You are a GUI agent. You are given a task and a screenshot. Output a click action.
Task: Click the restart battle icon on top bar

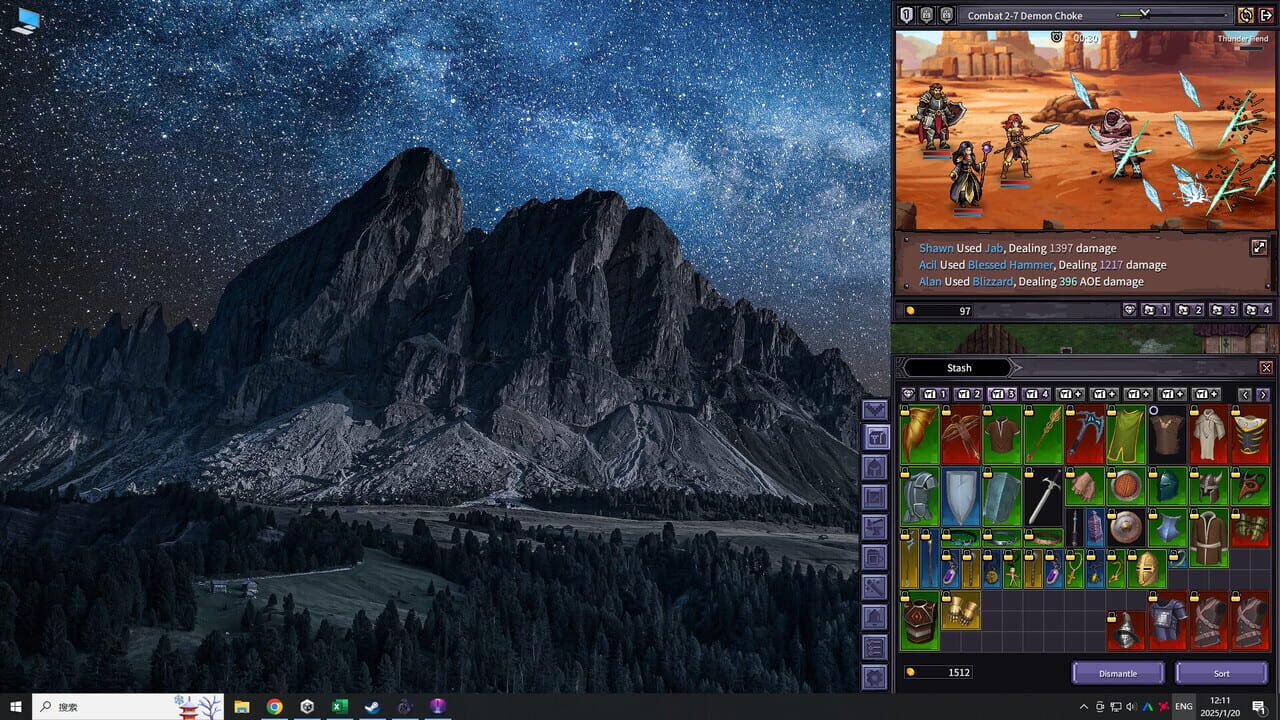click(1245, 15)
